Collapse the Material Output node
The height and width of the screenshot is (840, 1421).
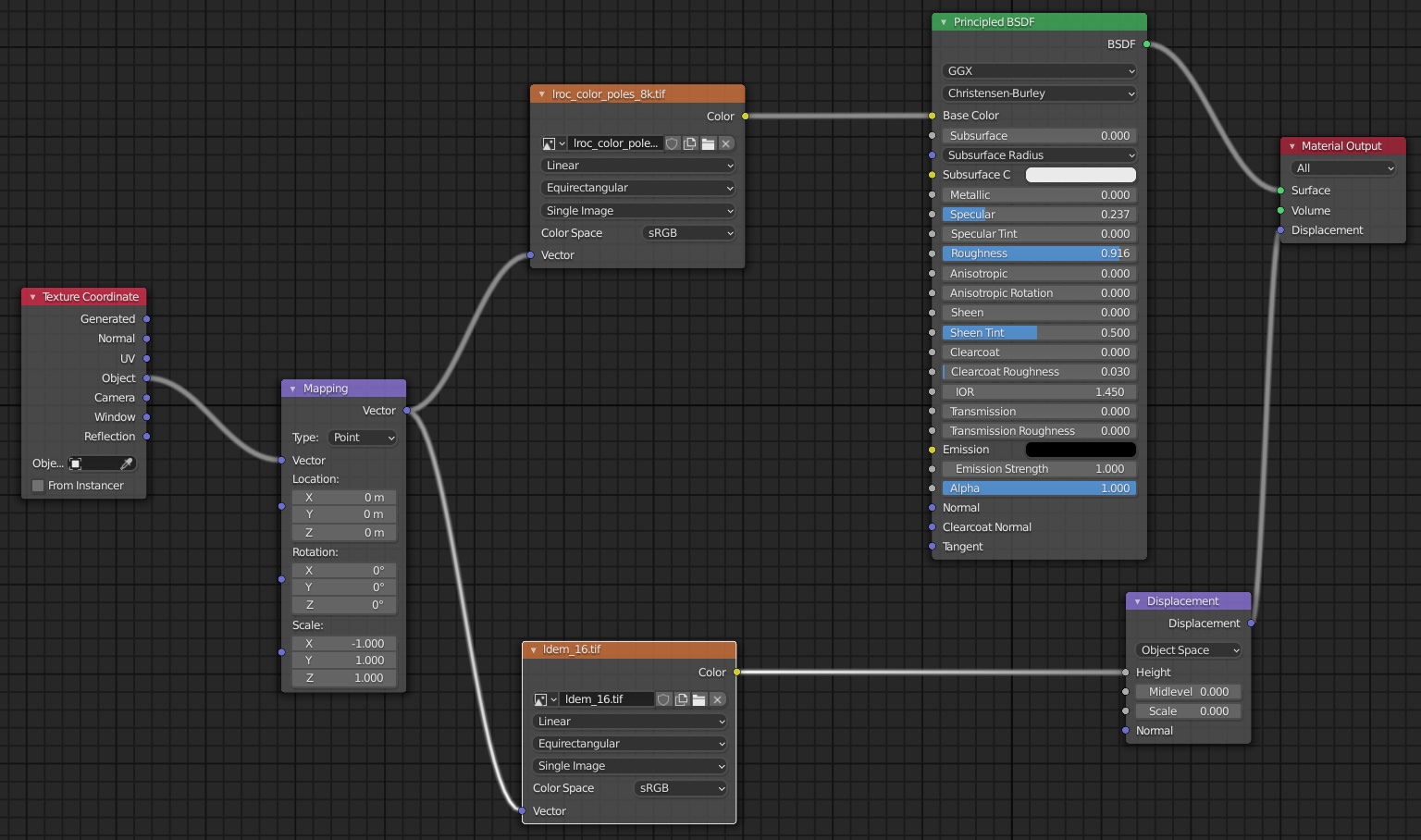(x=1291, y=146)
